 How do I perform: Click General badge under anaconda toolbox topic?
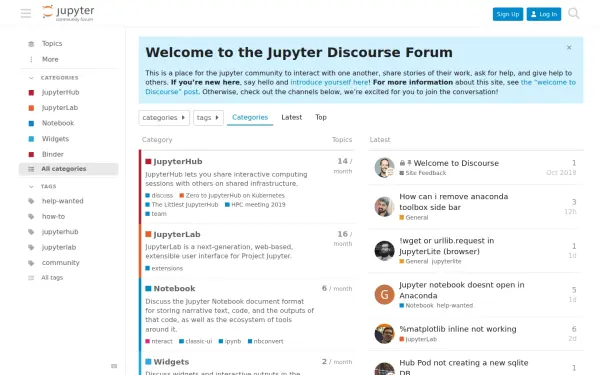(x=414, y=217)
